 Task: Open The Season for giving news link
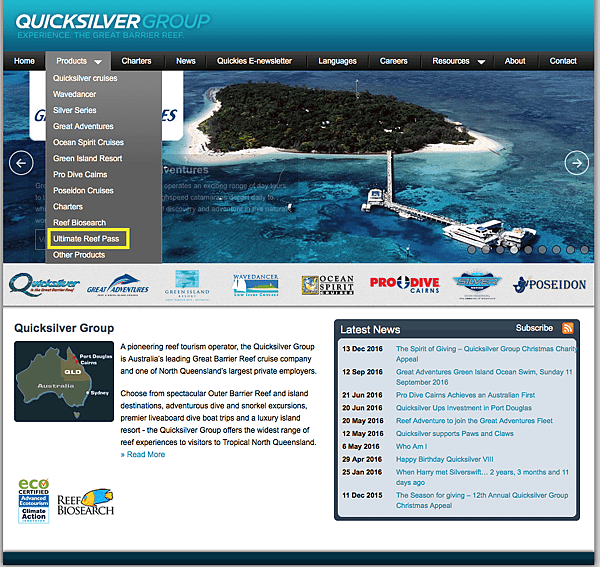pos(482,500)
